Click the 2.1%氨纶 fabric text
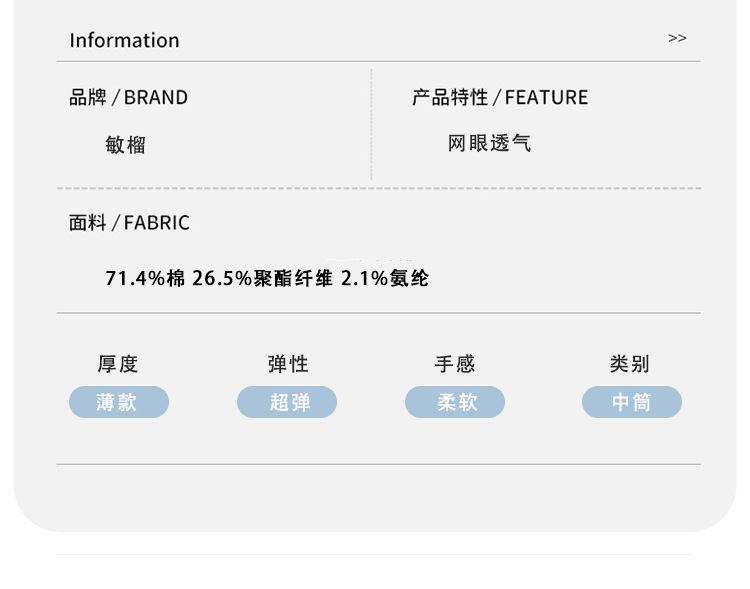The width and height of the screenshot is (750, 589). (385, 279)
